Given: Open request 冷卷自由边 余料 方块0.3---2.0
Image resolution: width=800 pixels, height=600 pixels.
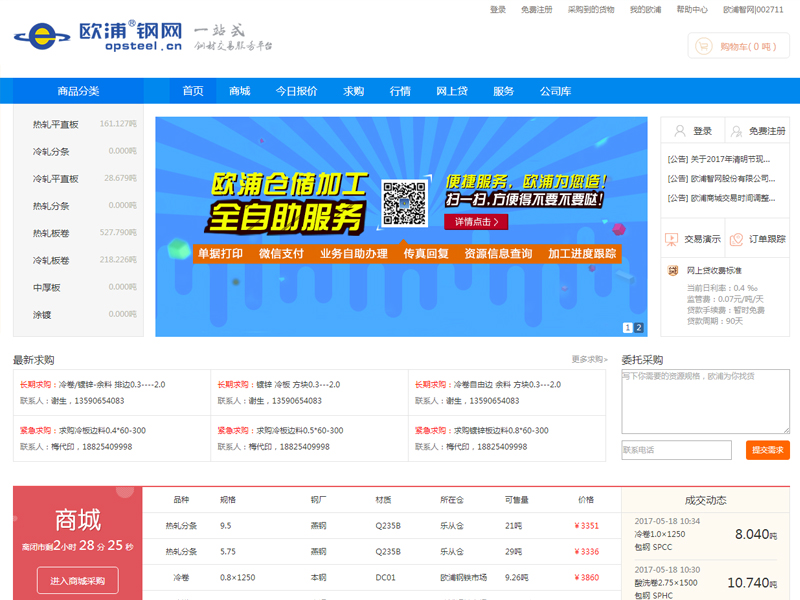Looking at the screenshot, I should point(507,384).
